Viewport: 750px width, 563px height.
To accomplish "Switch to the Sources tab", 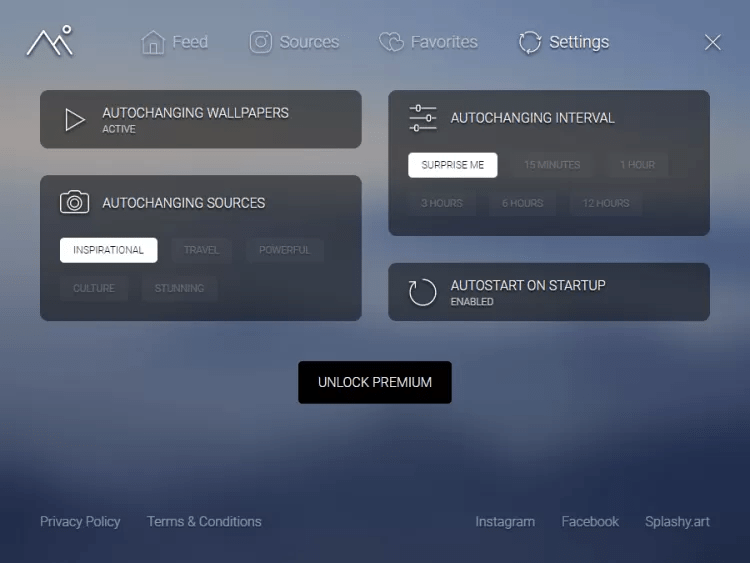I will [x=308, y=42].
